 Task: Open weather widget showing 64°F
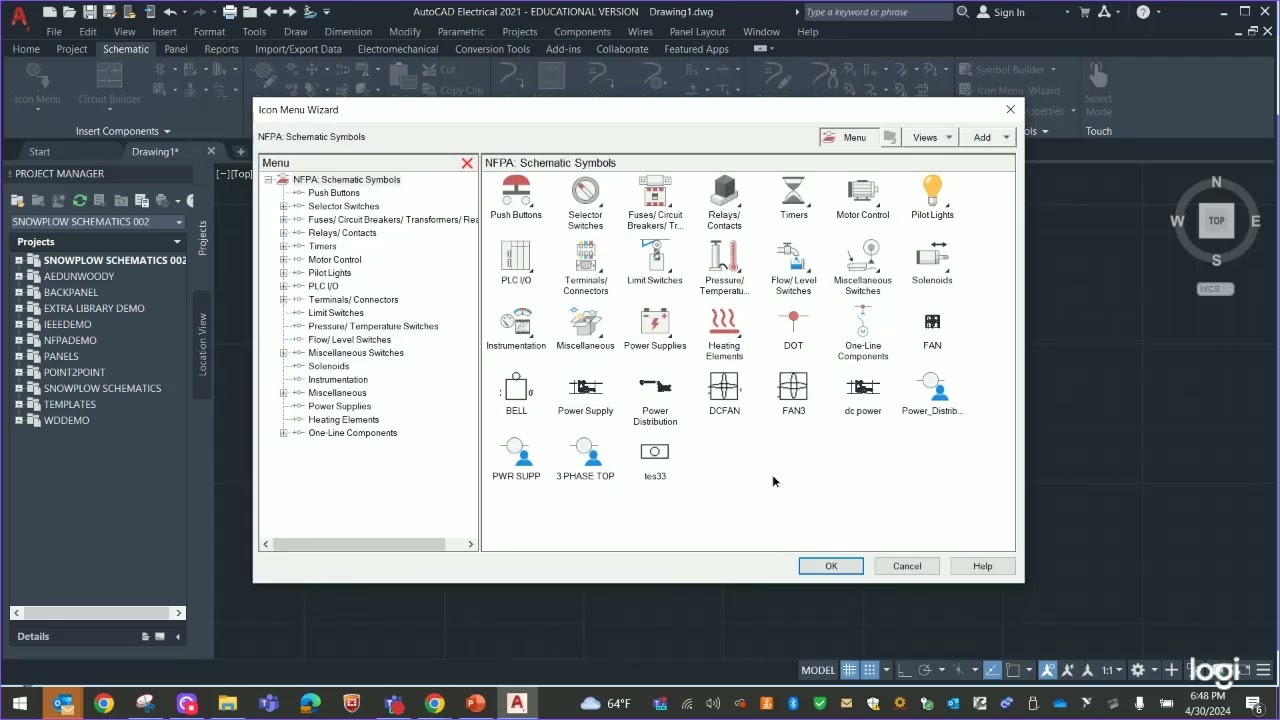(x=606, y=704)
